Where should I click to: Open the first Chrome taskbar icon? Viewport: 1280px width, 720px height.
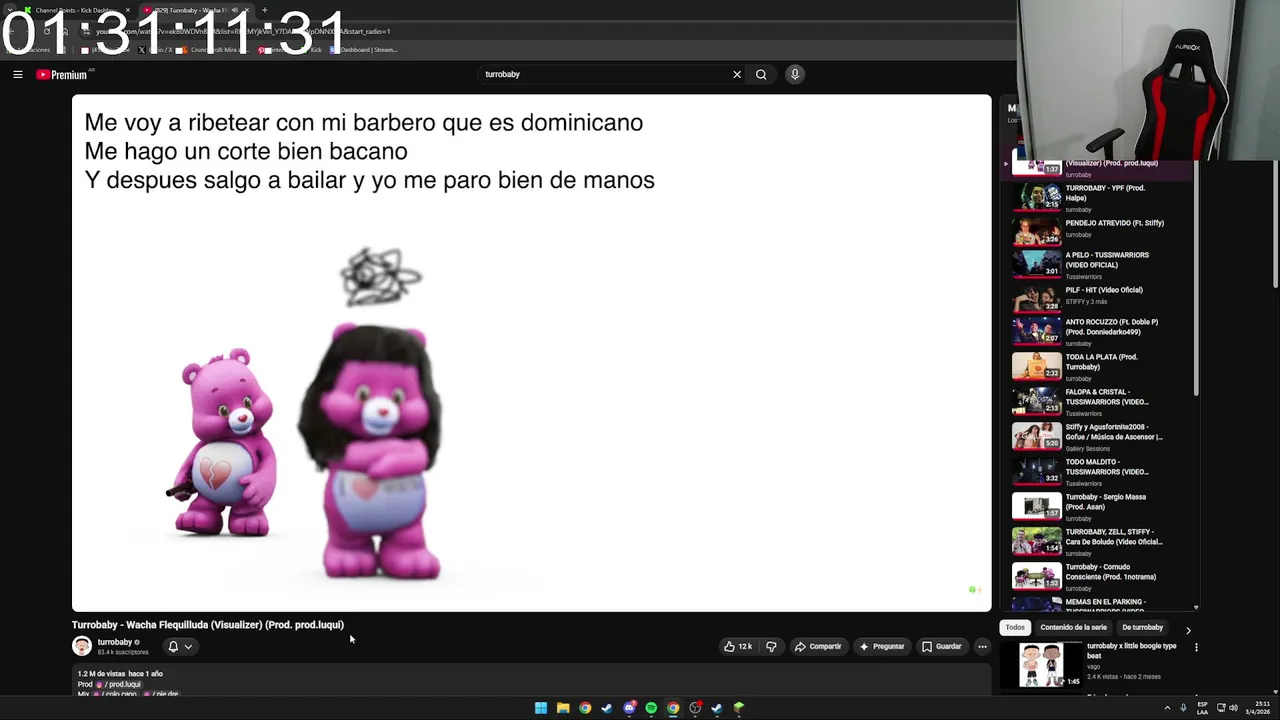[x=585, y=708]
